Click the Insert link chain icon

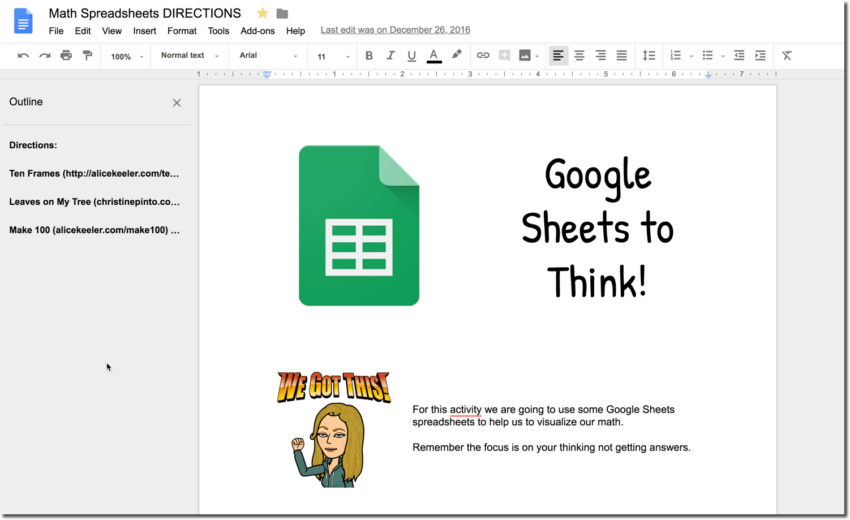coord(483,55)
